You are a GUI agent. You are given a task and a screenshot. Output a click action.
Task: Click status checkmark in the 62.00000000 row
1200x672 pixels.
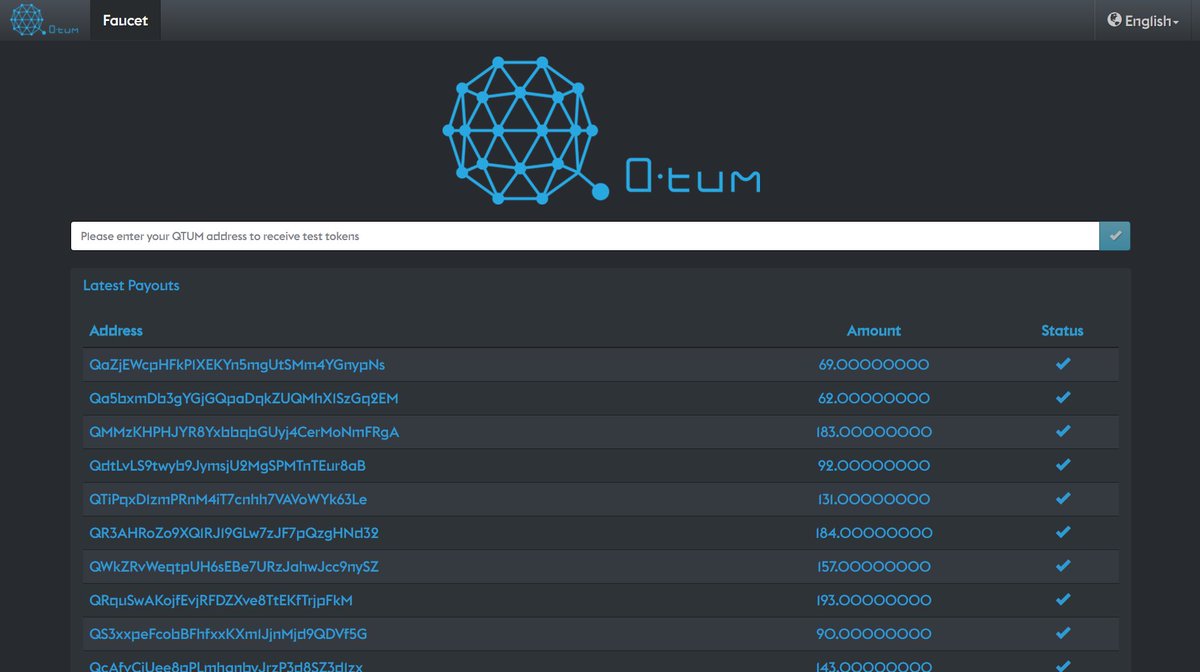[1063, 398]
